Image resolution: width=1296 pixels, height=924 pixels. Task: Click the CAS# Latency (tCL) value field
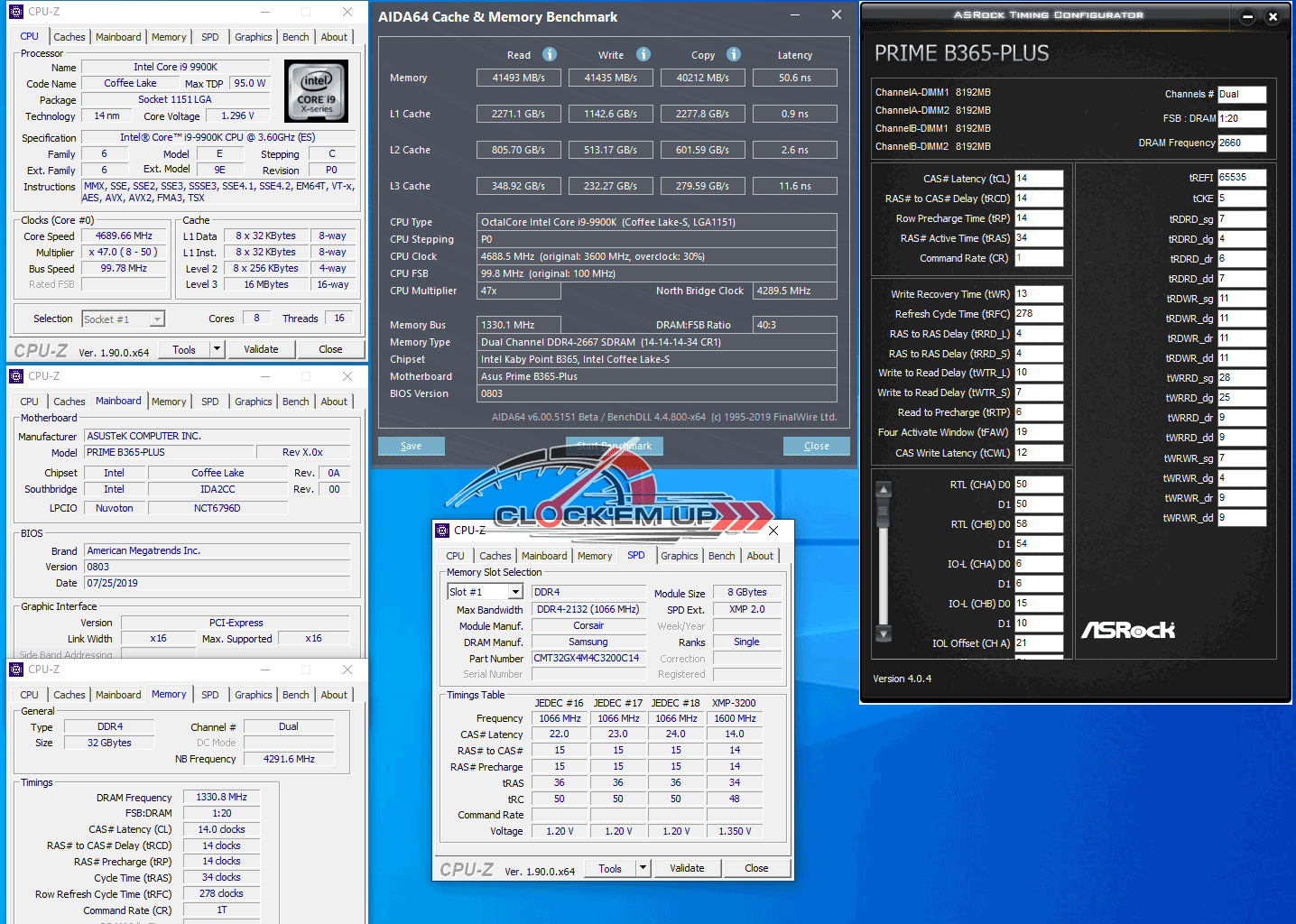click(x=1038, y=179)
